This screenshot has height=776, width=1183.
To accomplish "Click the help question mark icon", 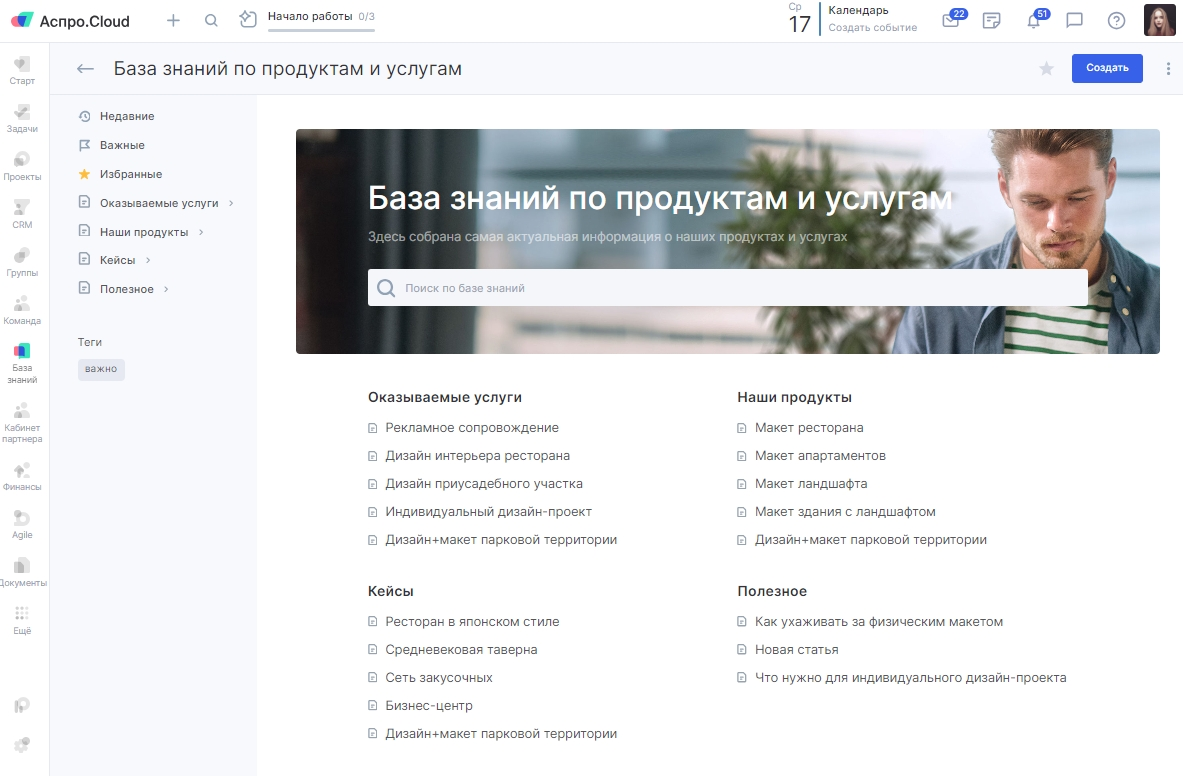I will 1116,21.
